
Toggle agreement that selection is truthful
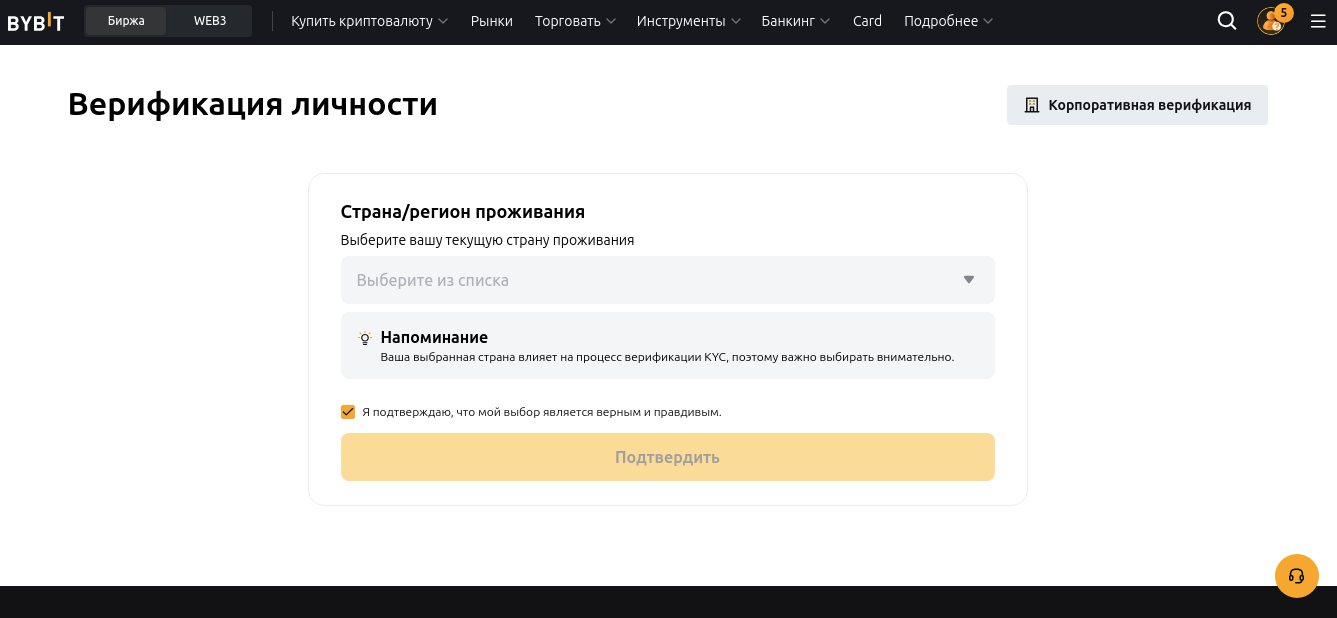(348, 411)
